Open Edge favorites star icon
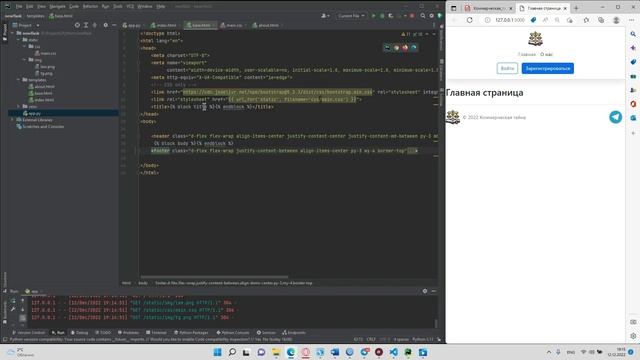Viewport: 640px width, 360px height. coord(586,20)
